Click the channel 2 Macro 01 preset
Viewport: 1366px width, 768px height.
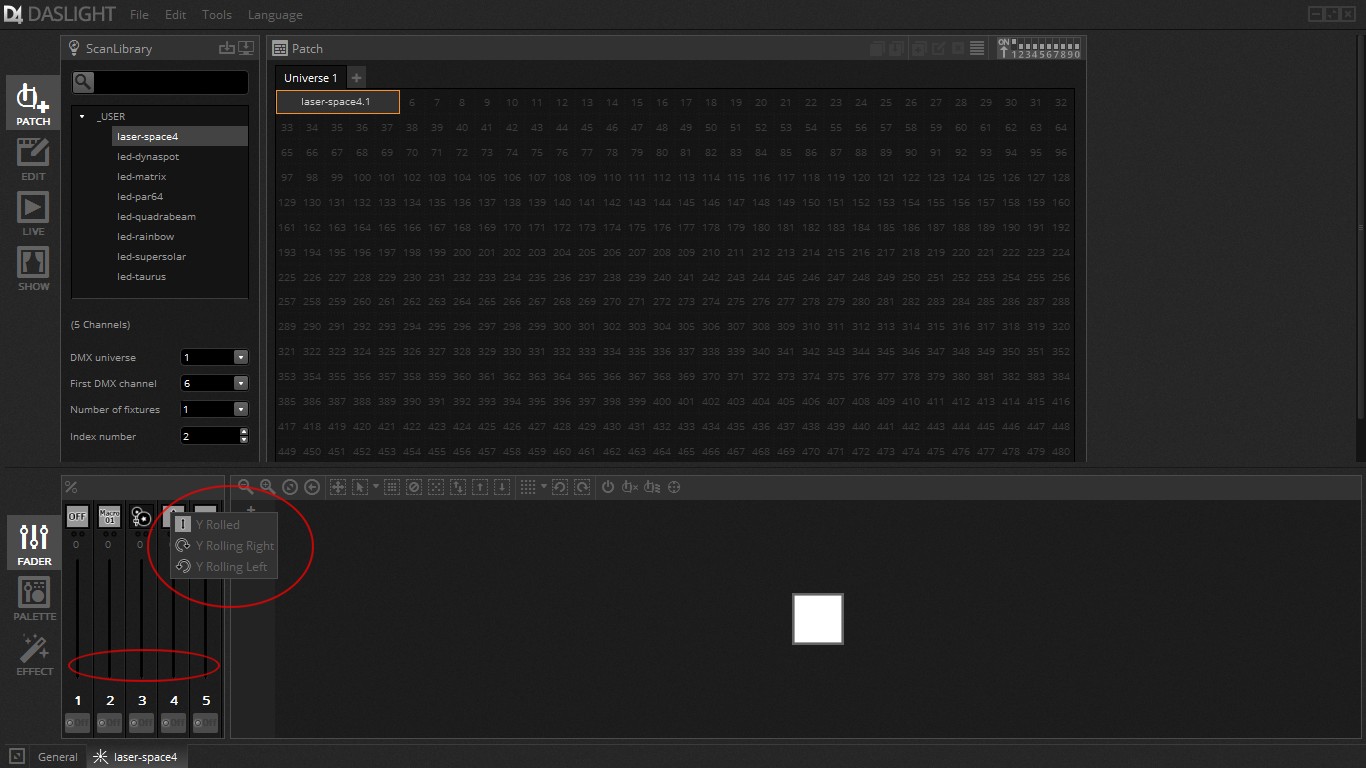[x=109, y=516]
